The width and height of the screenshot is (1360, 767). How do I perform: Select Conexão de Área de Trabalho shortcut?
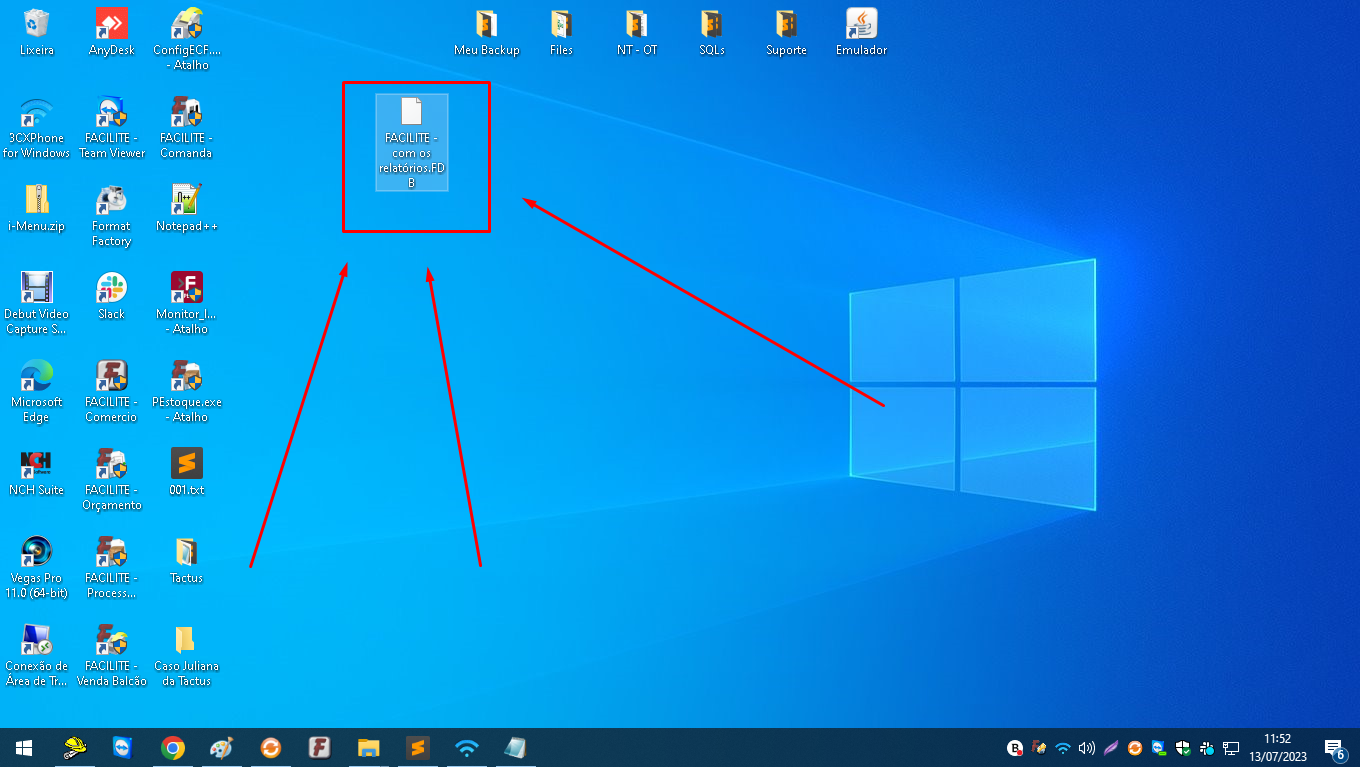point(37,655)
